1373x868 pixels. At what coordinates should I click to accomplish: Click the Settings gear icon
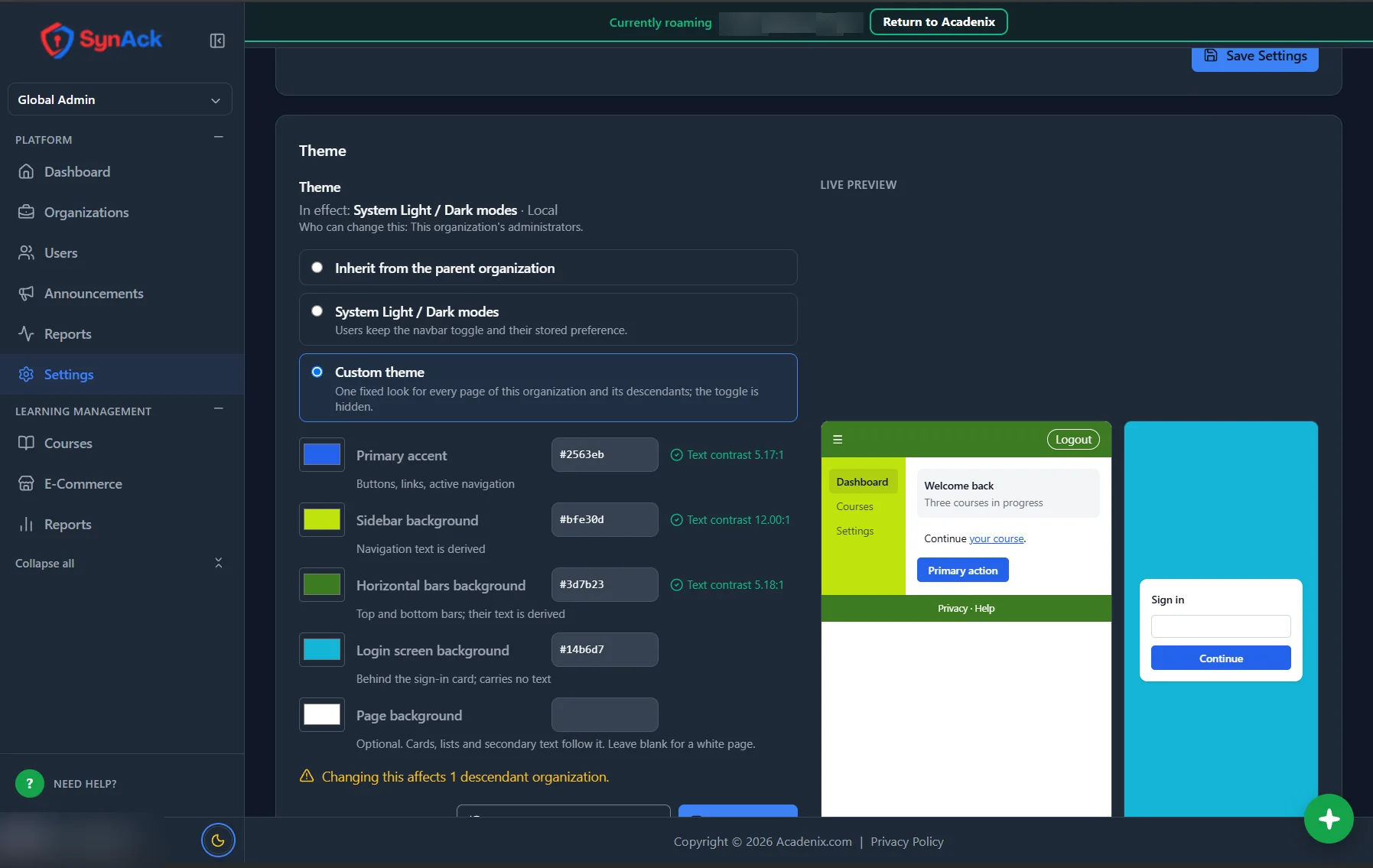(26, 374)
